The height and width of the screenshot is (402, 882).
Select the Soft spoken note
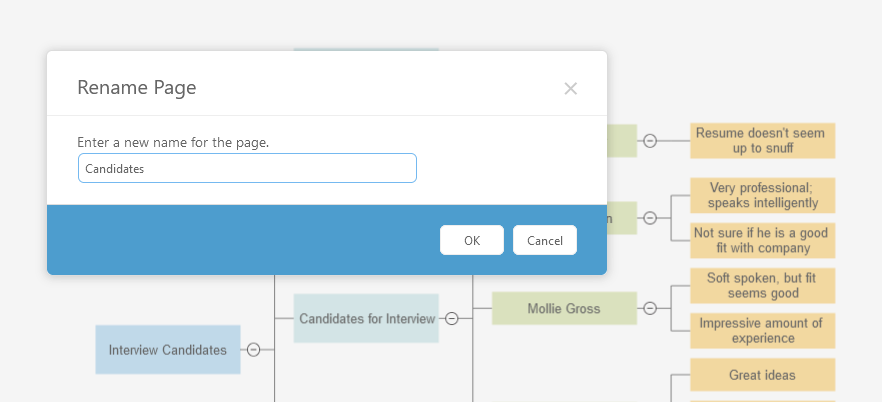pos(763,285)
